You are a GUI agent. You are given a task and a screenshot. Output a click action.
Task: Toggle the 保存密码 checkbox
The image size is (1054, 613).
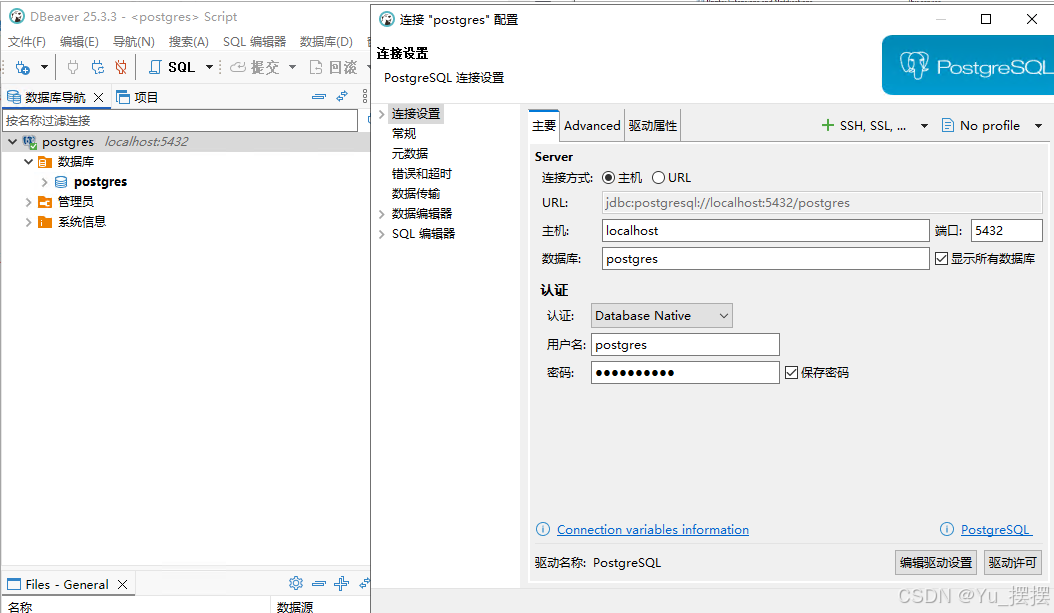click(x=792, y=373)
